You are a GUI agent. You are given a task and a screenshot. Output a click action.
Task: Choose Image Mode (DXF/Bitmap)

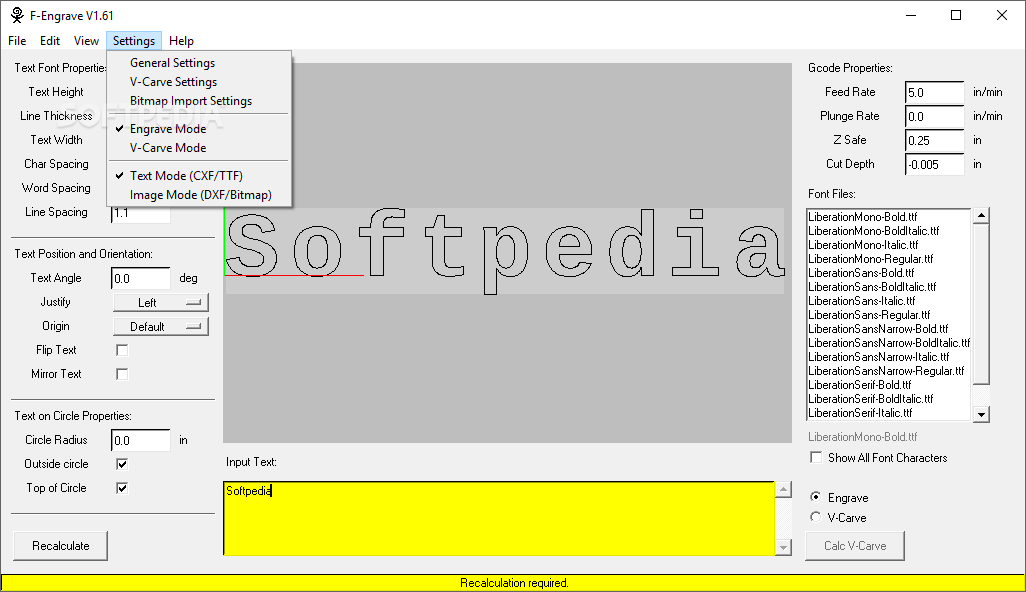click(200, 195)
